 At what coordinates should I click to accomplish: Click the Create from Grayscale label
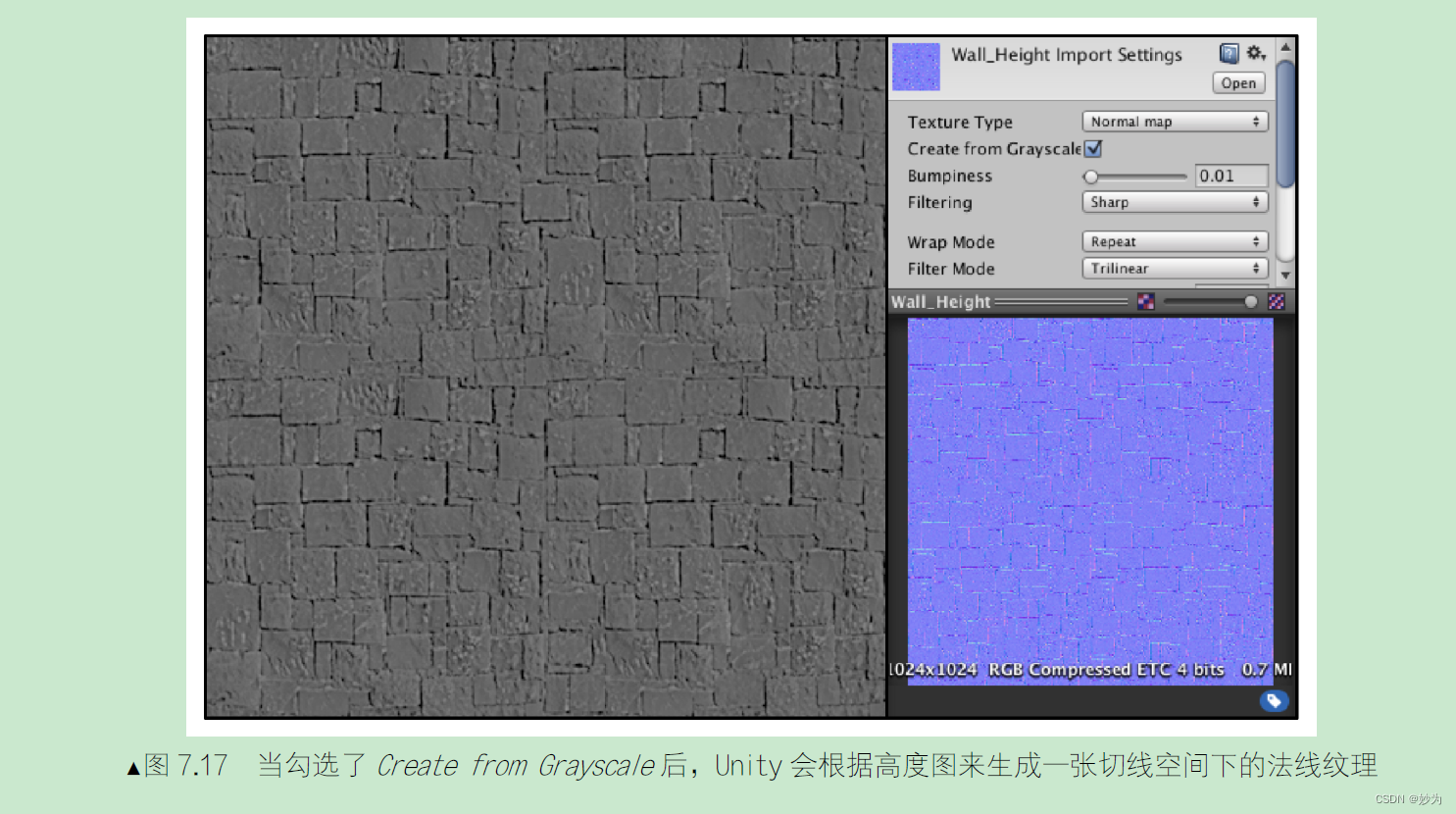click(x=994, y=149)
